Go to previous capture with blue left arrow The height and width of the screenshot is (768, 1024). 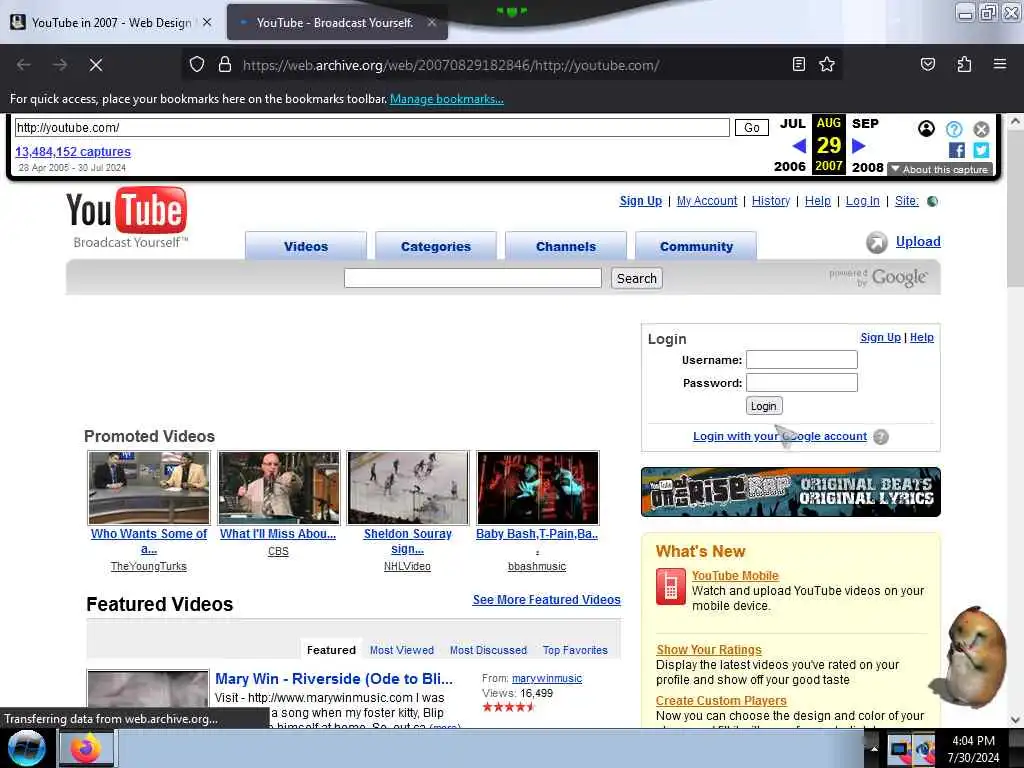point(798,146)
